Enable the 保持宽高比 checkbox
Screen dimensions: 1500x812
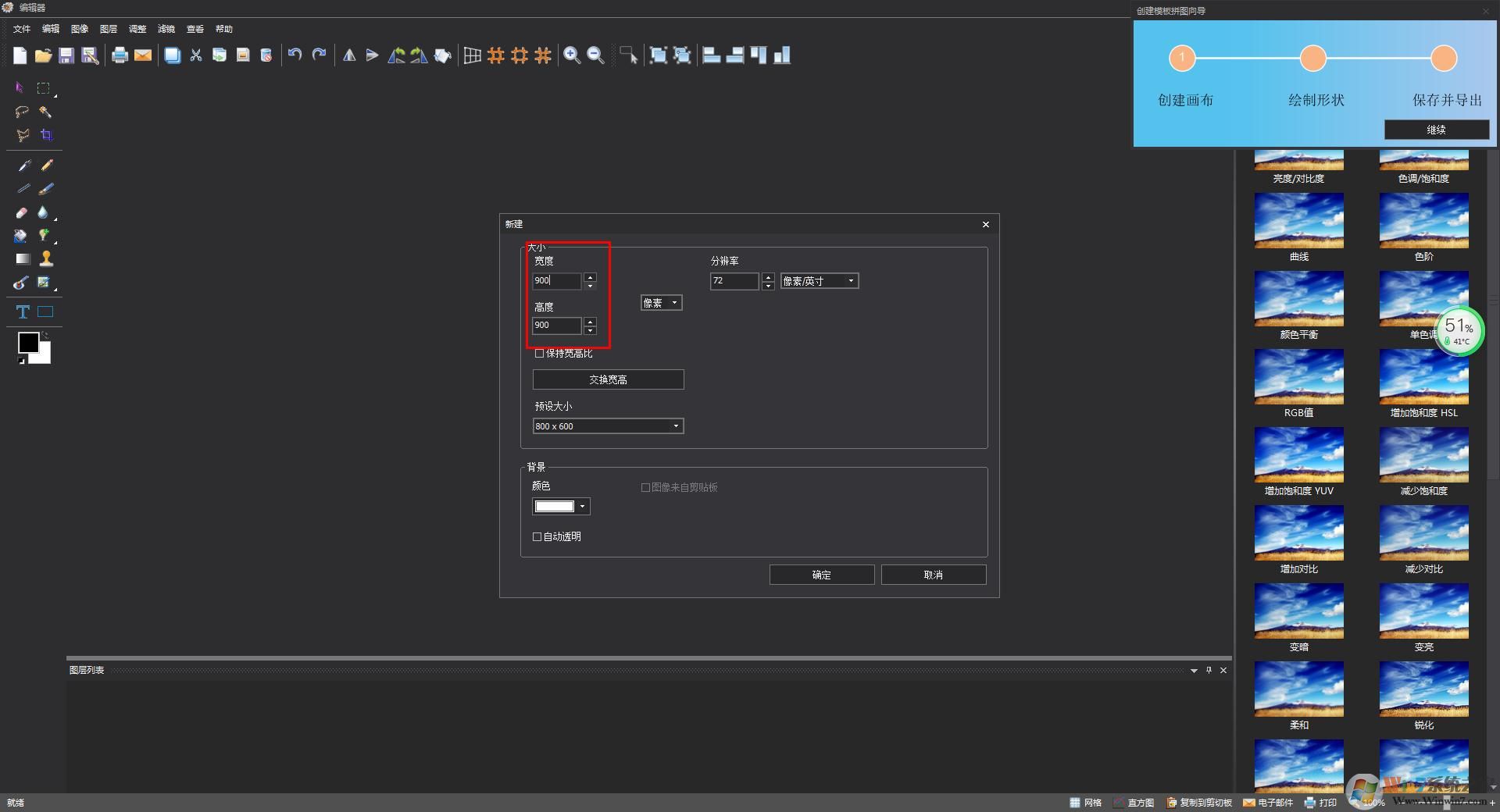pos(539,354)
